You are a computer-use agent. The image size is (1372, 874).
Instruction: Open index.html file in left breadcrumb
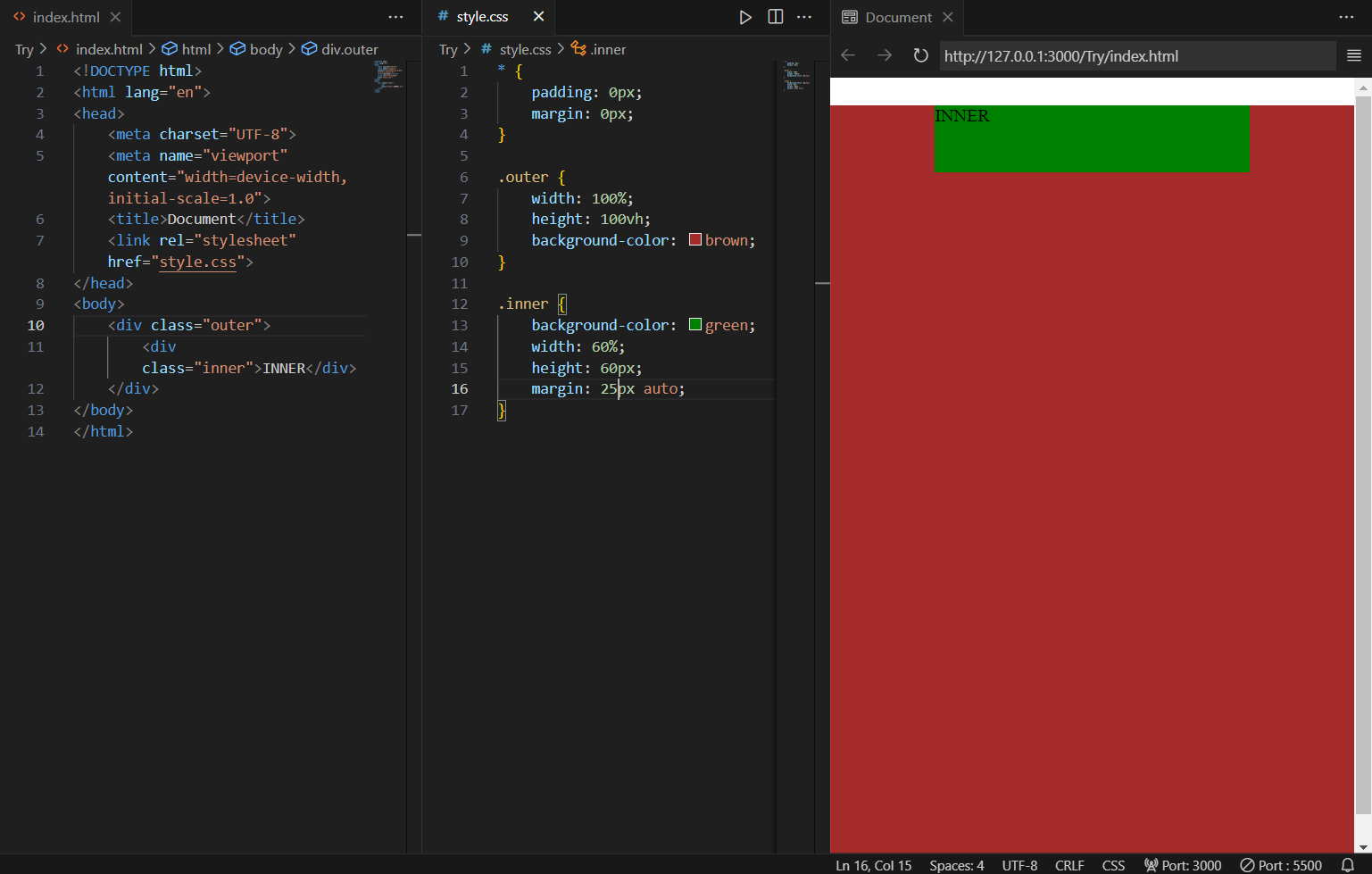[99, 49]
